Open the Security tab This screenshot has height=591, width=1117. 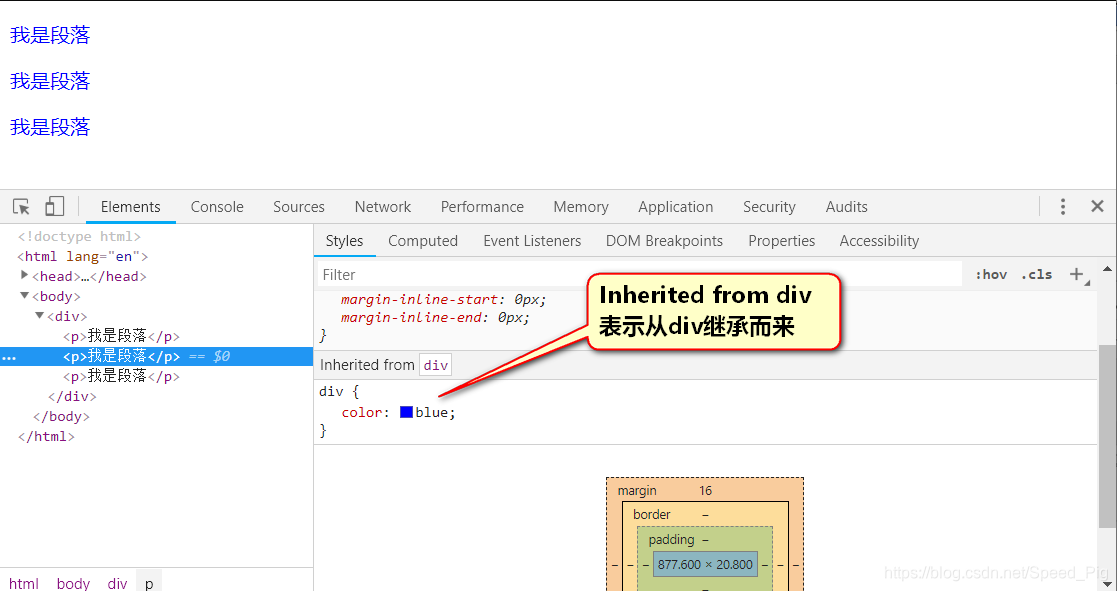coord(769,206)
